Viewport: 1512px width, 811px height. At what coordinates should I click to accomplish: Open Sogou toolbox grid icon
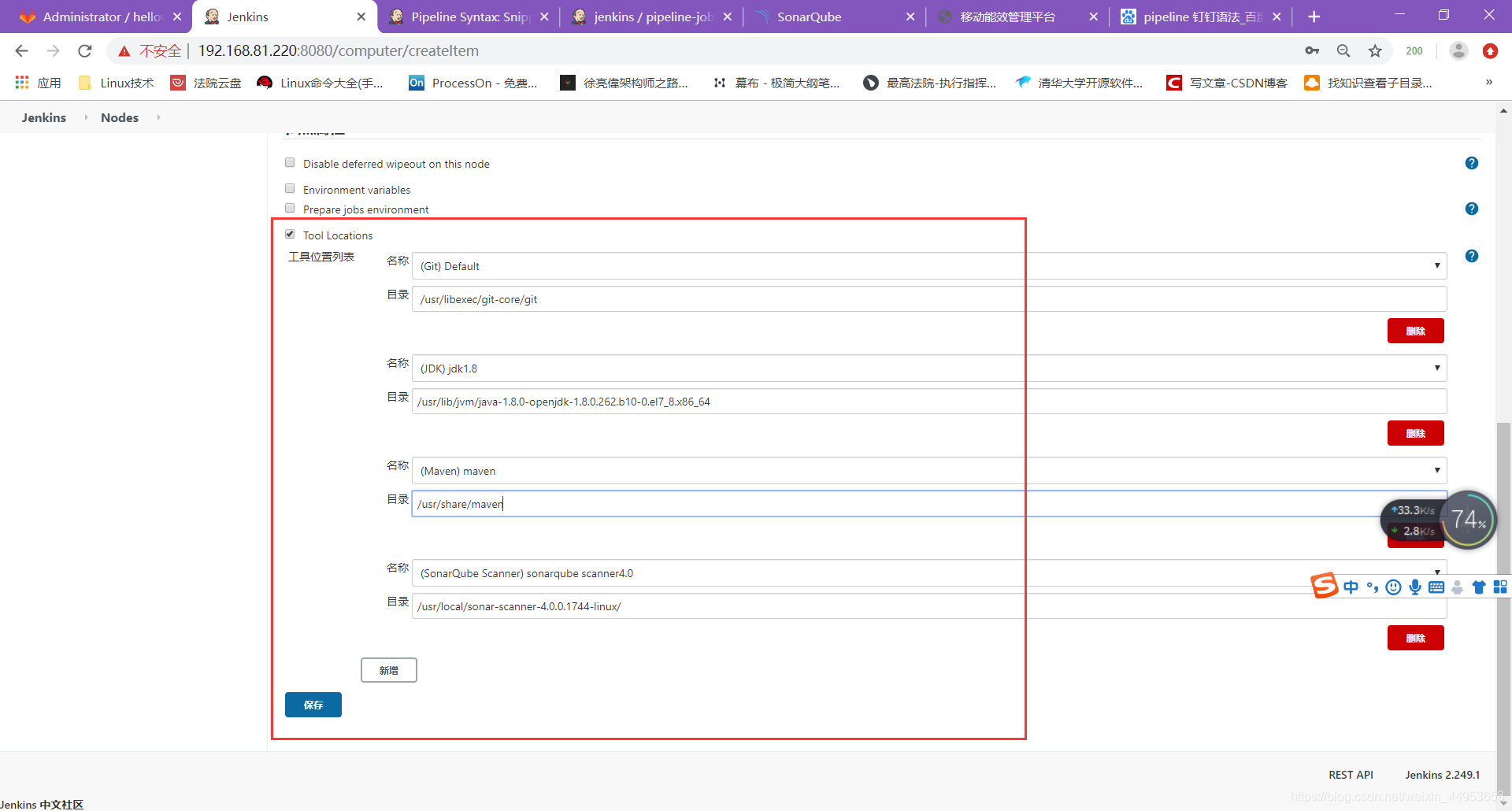(x=1500, y=587)
